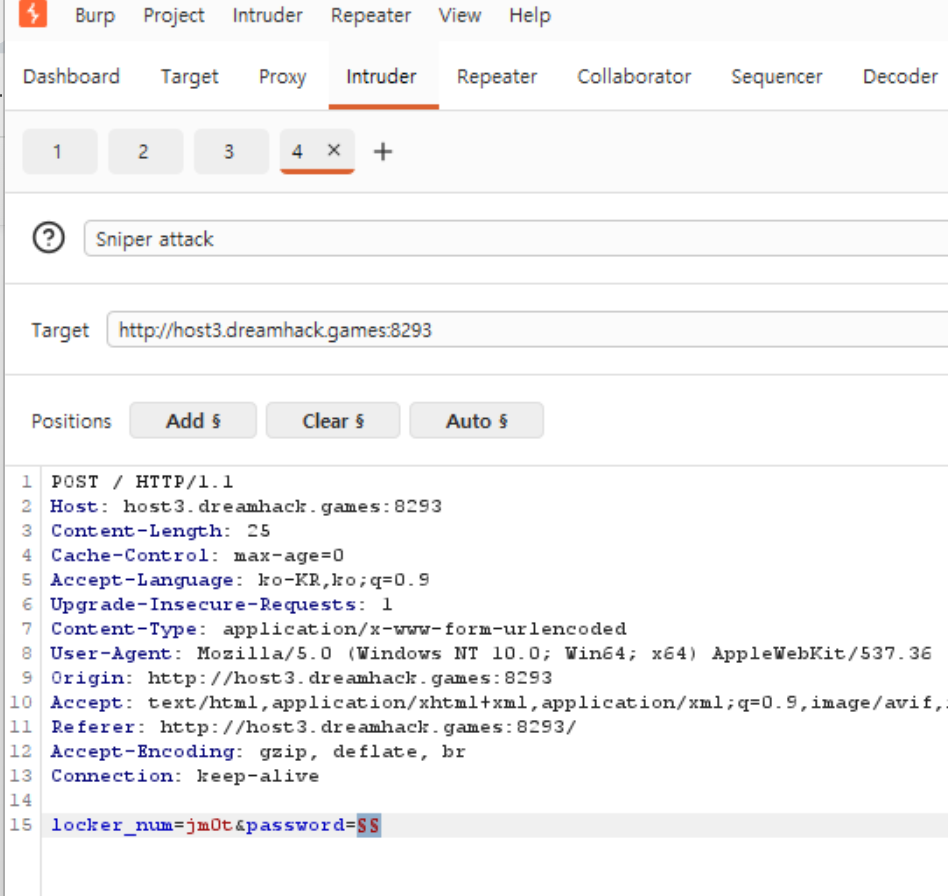948x896 pixels.
Task: Select Intruder attack tab 4
Action: coord(297,151)
